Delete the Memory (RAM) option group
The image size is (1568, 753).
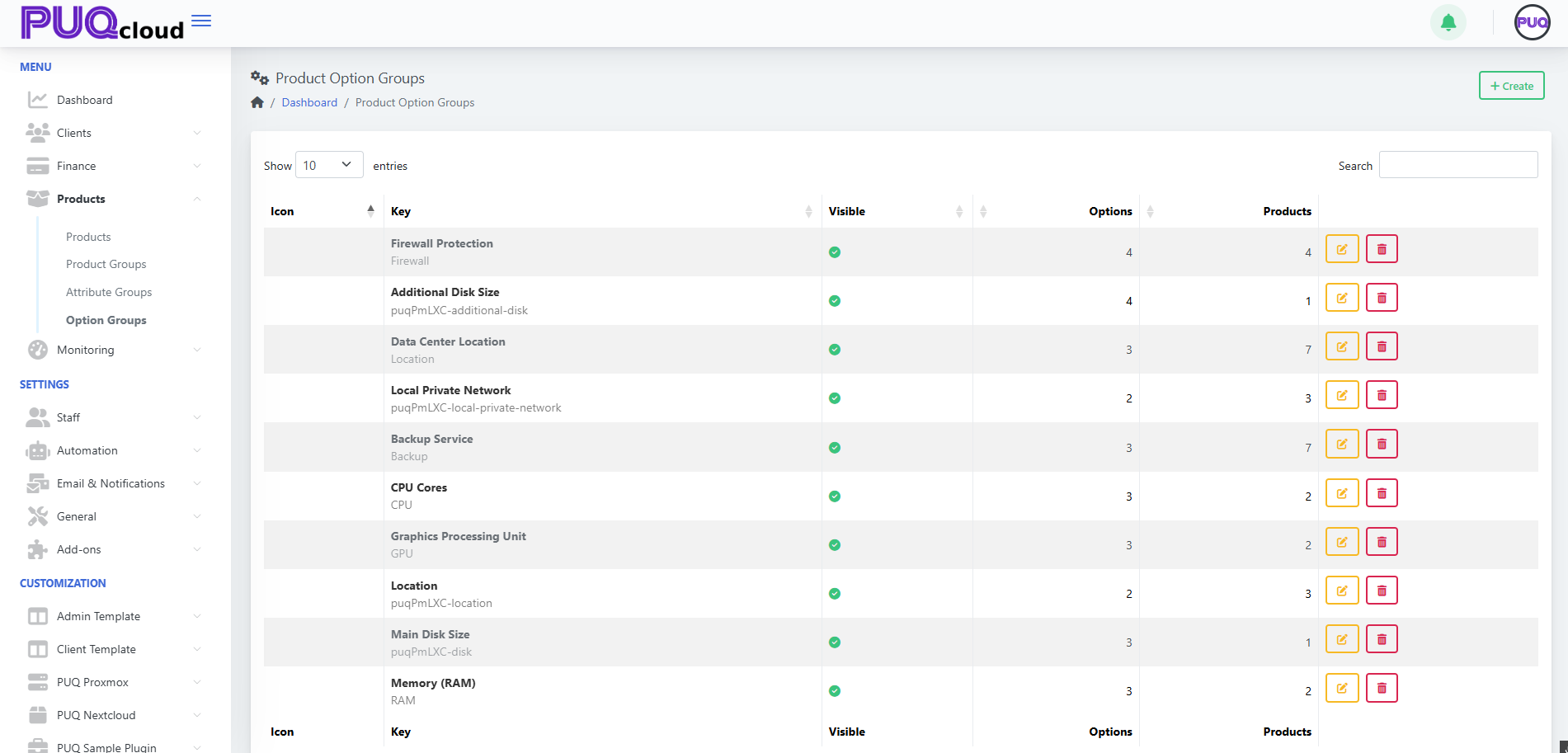point(1382,688)
